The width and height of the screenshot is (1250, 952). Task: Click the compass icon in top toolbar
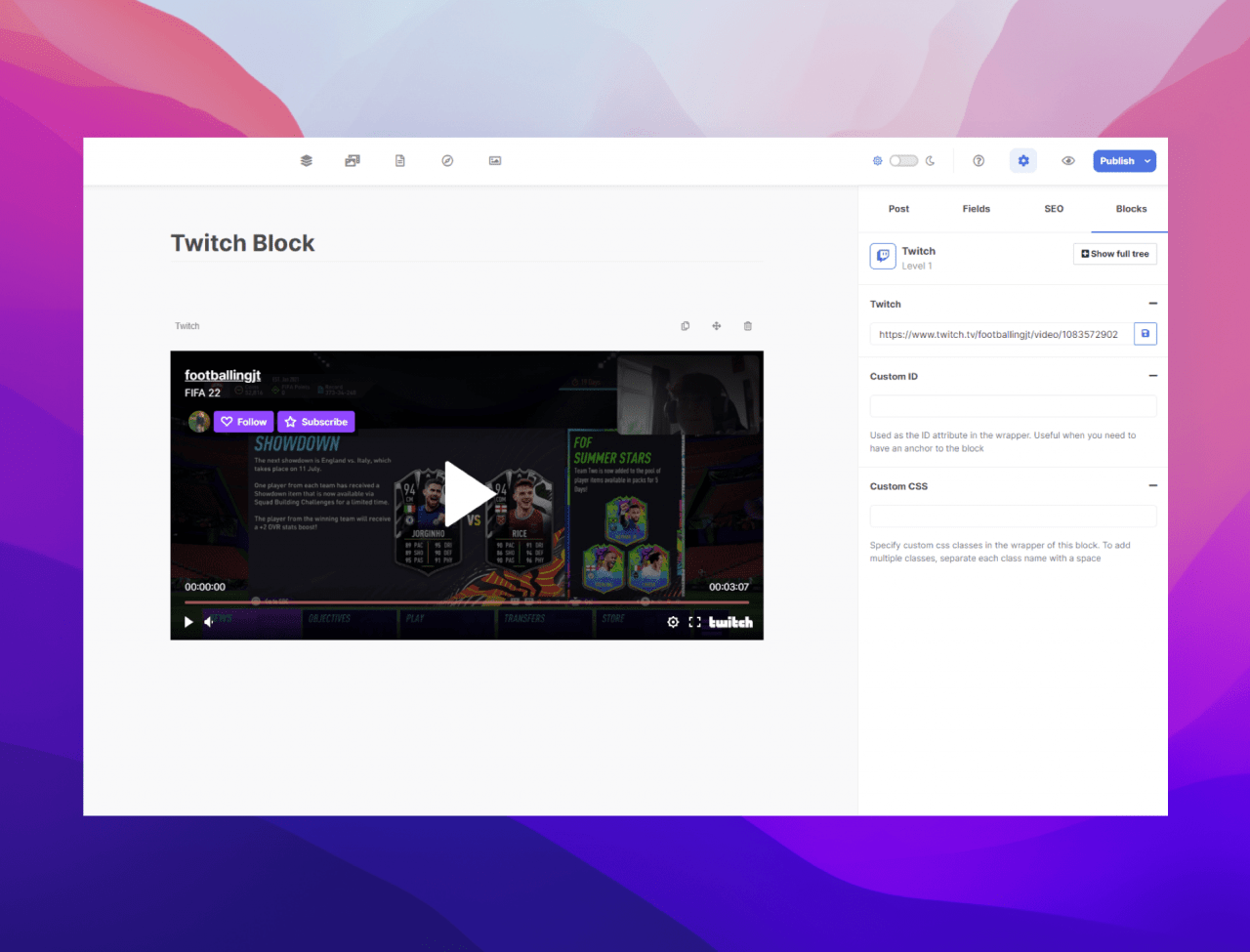click(447, 161)
